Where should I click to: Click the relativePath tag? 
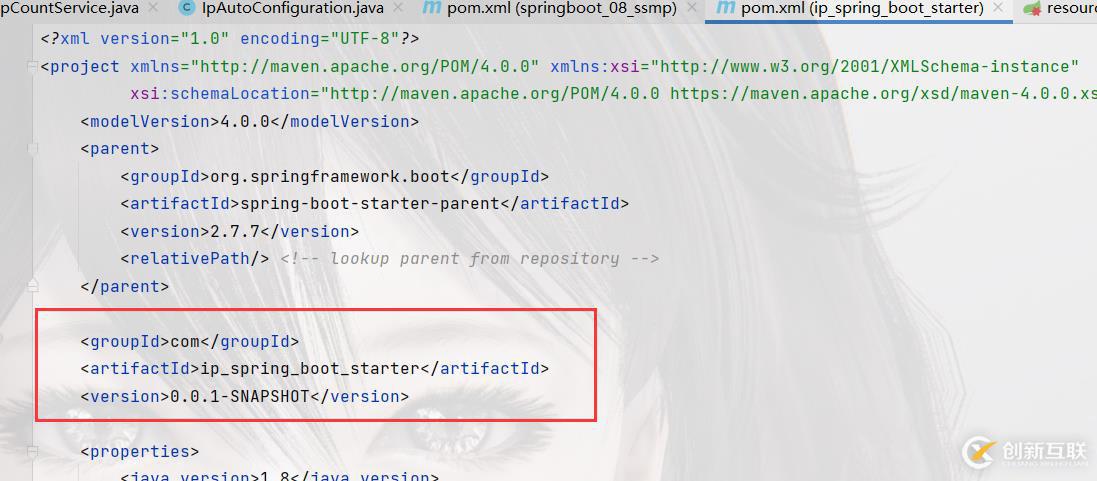click(194, 259)
